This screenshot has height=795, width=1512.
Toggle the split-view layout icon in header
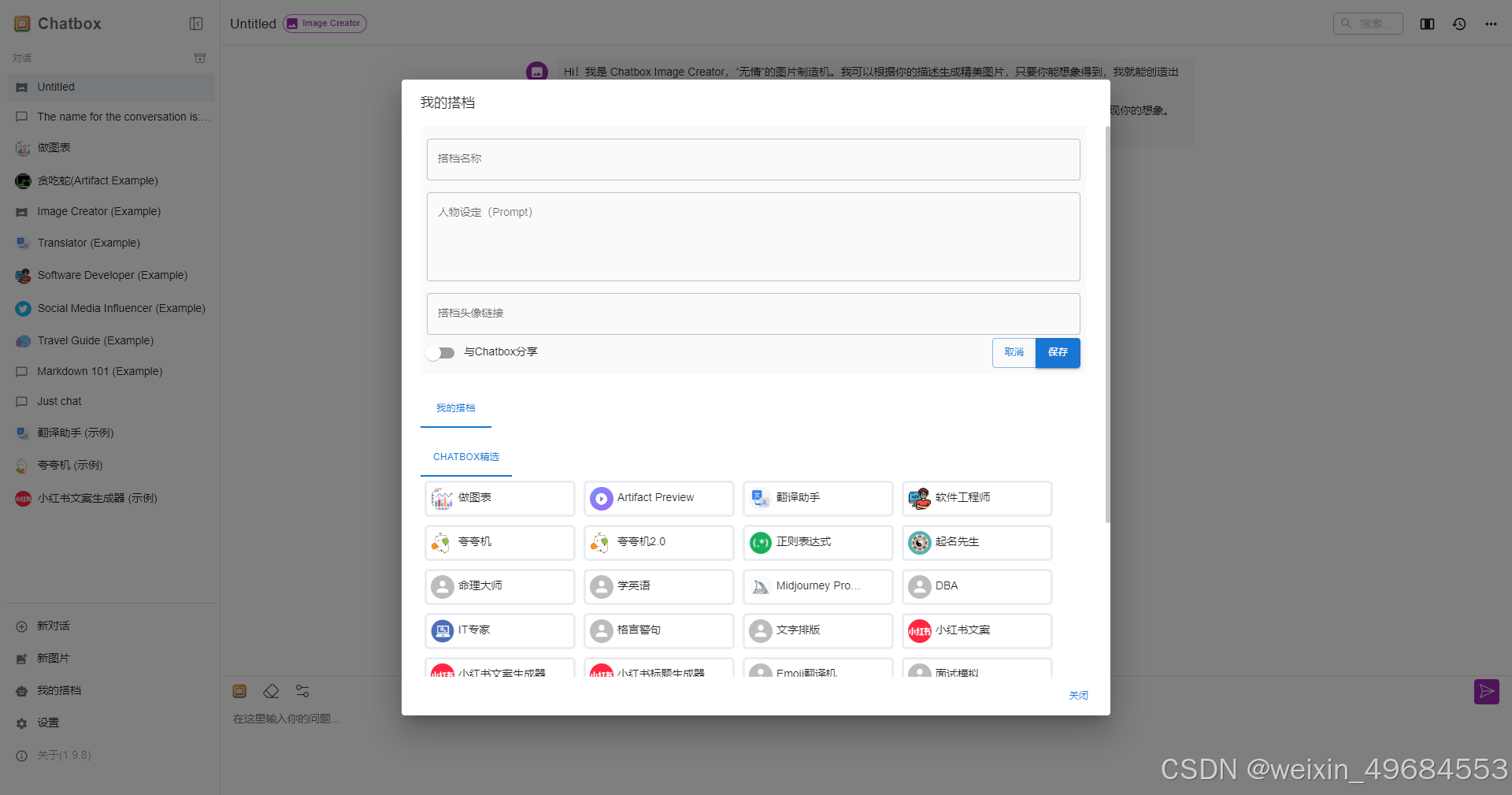pyautogui.click(x=1427, y=24)
